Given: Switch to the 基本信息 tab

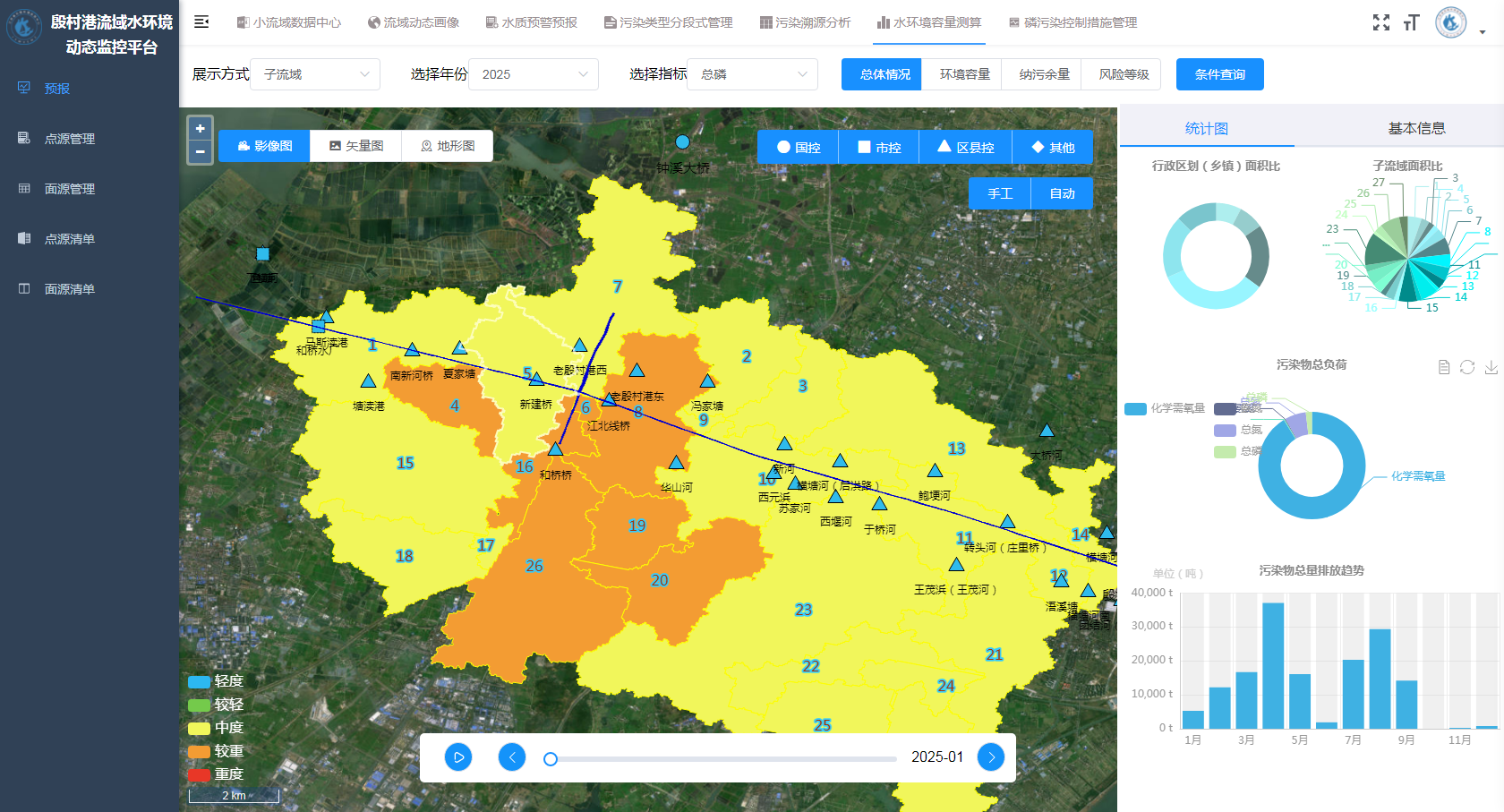Looking at the screenshot, I should pyautogui.click(x=1416, y=128).
